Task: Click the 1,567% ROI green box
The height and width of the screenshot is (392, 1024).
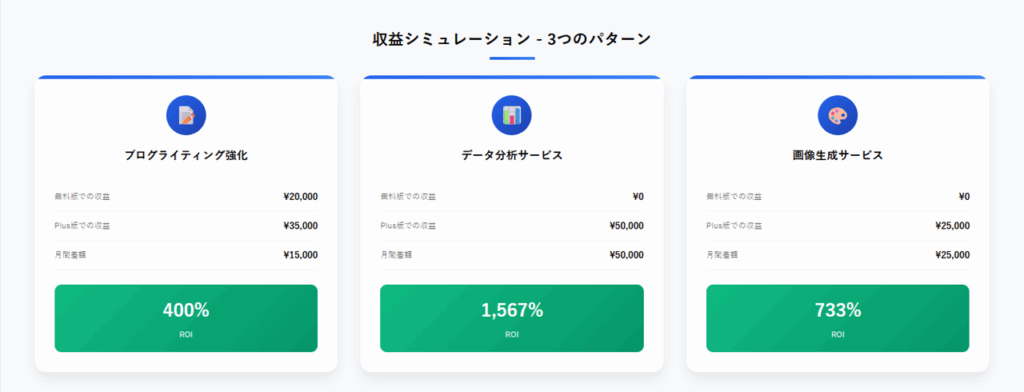Action: tap(511, 318)
